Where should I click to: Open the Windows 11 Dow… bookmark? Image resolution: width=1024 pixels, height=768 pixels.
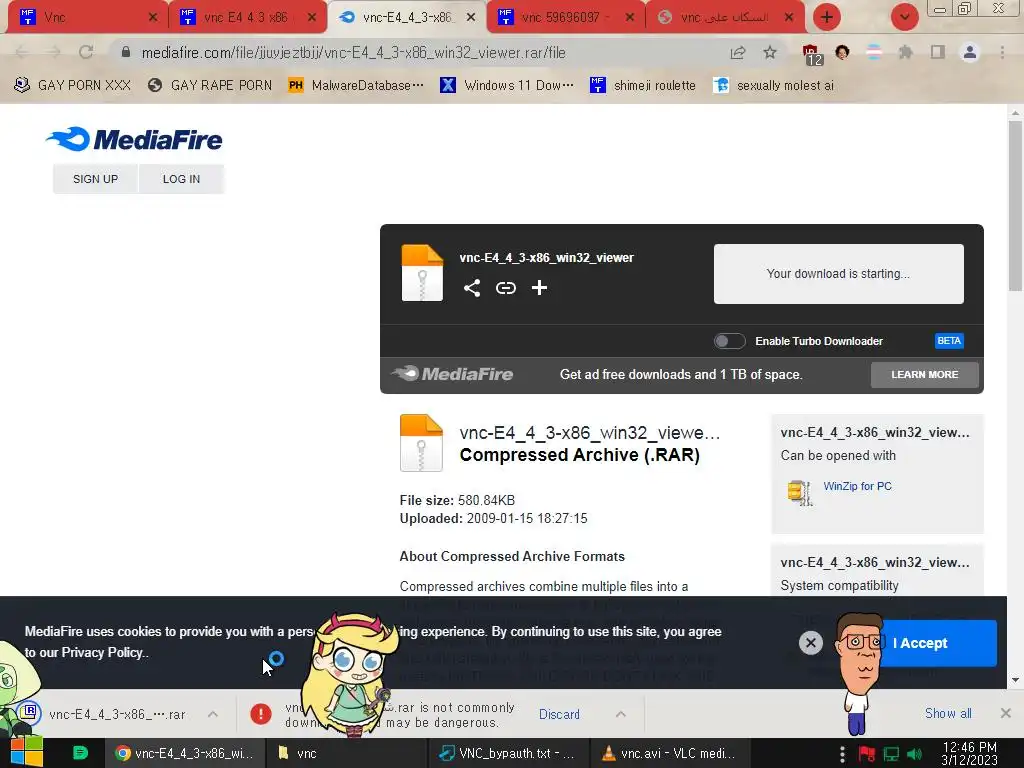pos(507,86)
